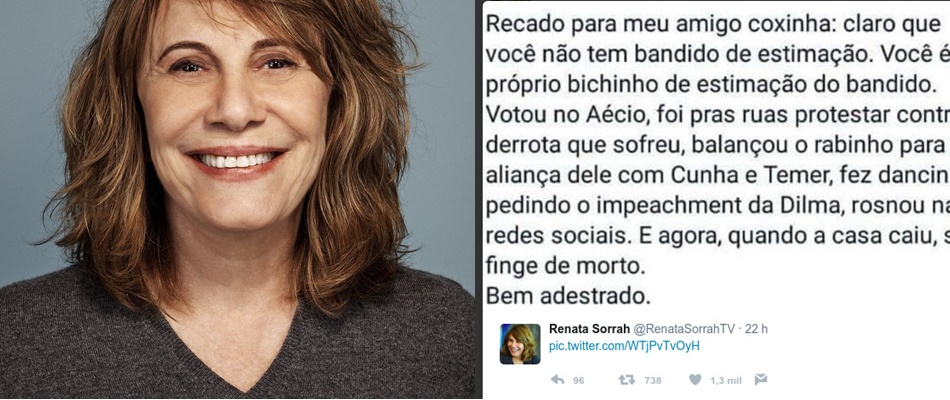Send tweet via envelope message icon
950x400 pixels.
click(x=761, y=379)
